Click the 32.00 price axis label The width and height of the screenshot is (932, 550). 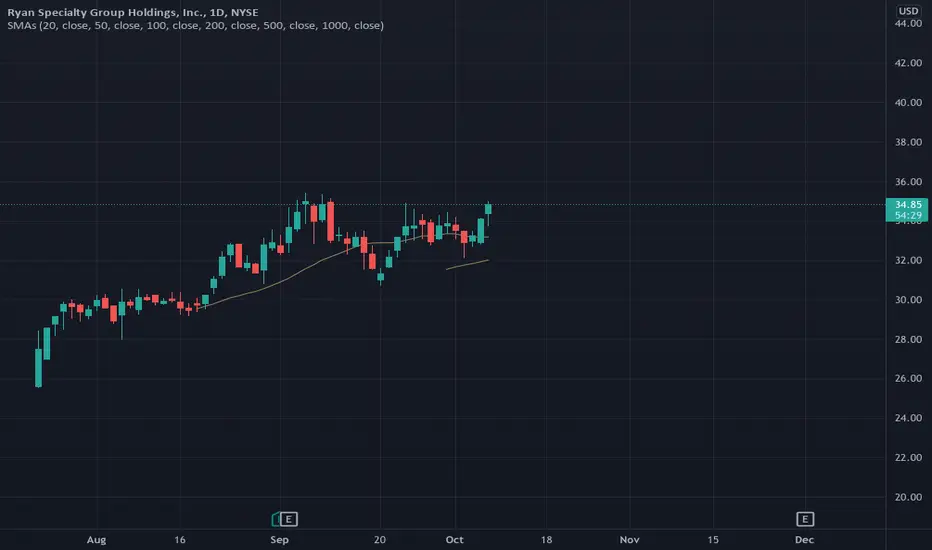(908, 260)
